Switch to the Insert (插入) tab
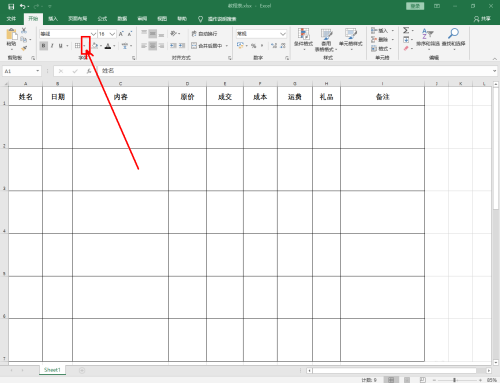Screen dimensions: 500x383 tap(53, 19)
